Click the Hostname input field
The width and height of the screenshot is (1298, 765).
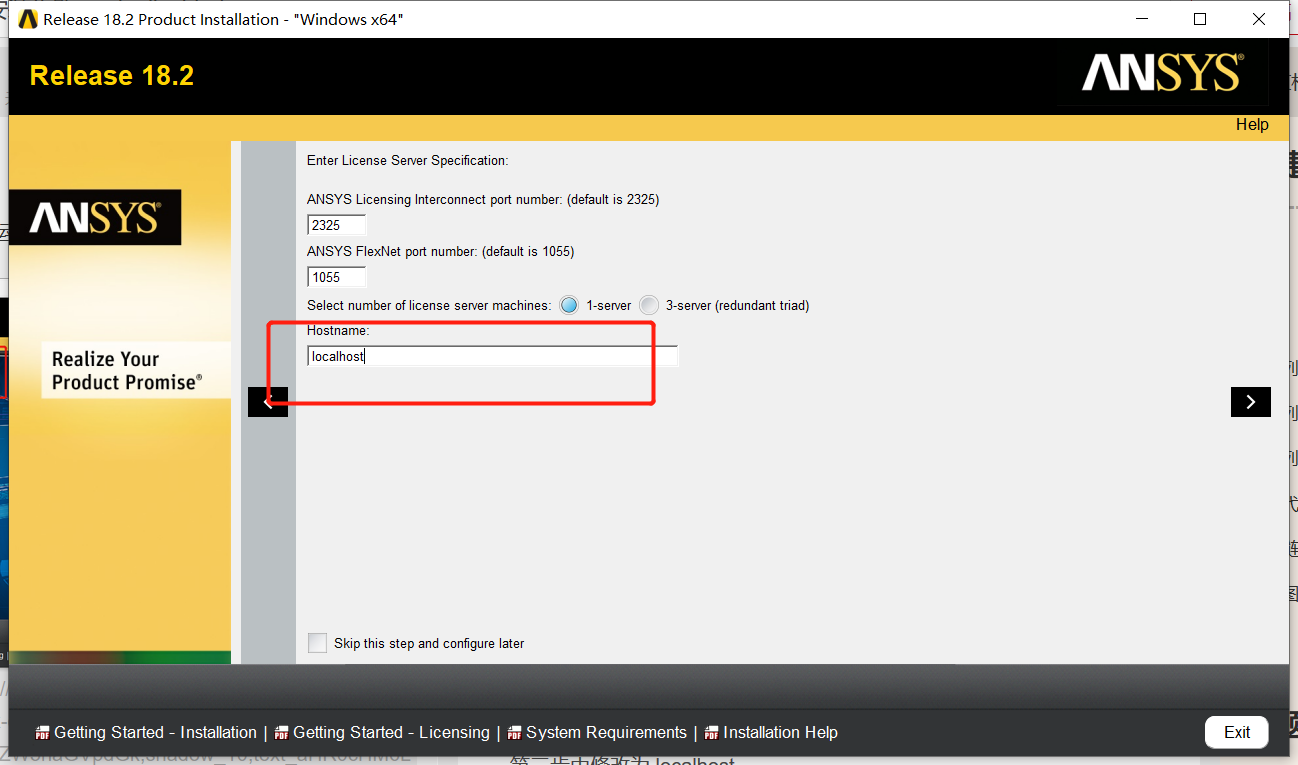click(x=492, y=356)
